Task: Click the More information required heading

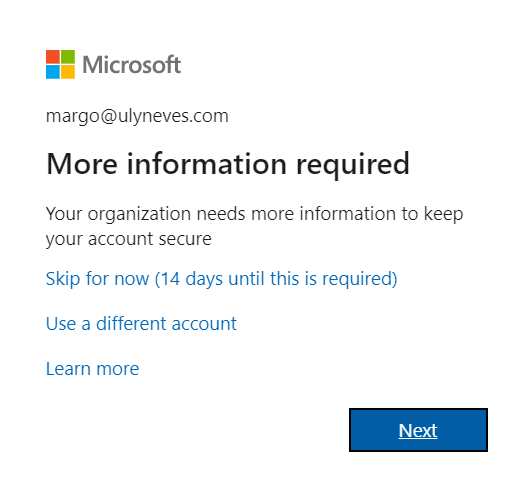Action: coord(228,164)
